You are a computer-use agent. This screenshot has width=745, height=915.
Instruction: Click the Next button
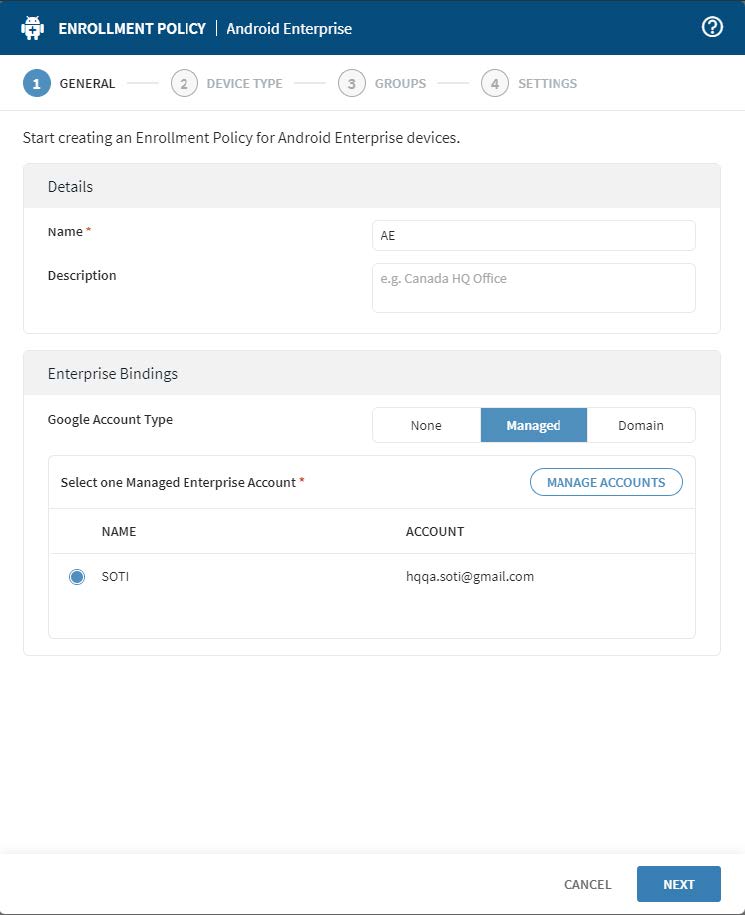pyautogui.click(x=678, y=884)
